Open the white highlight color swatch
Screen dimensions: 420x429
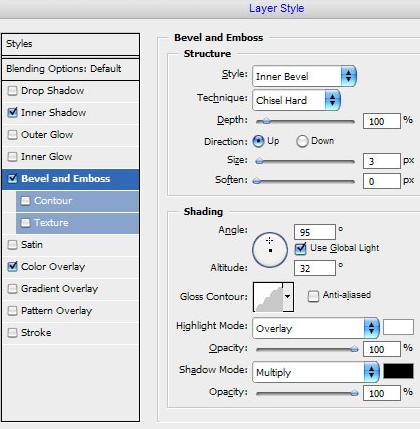(x=398, y=327)
